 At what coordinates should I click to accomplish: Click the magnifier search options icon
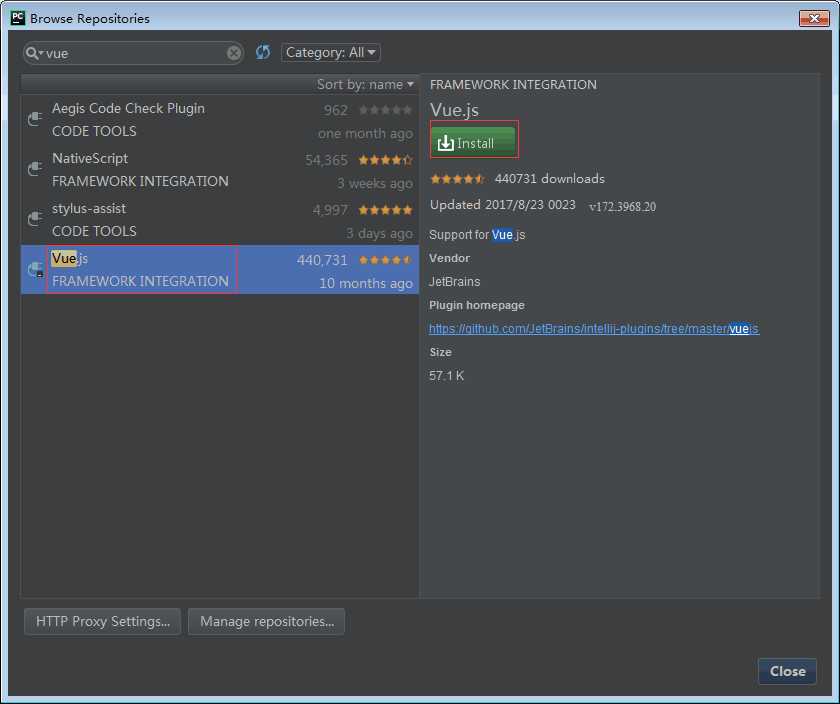34,53
